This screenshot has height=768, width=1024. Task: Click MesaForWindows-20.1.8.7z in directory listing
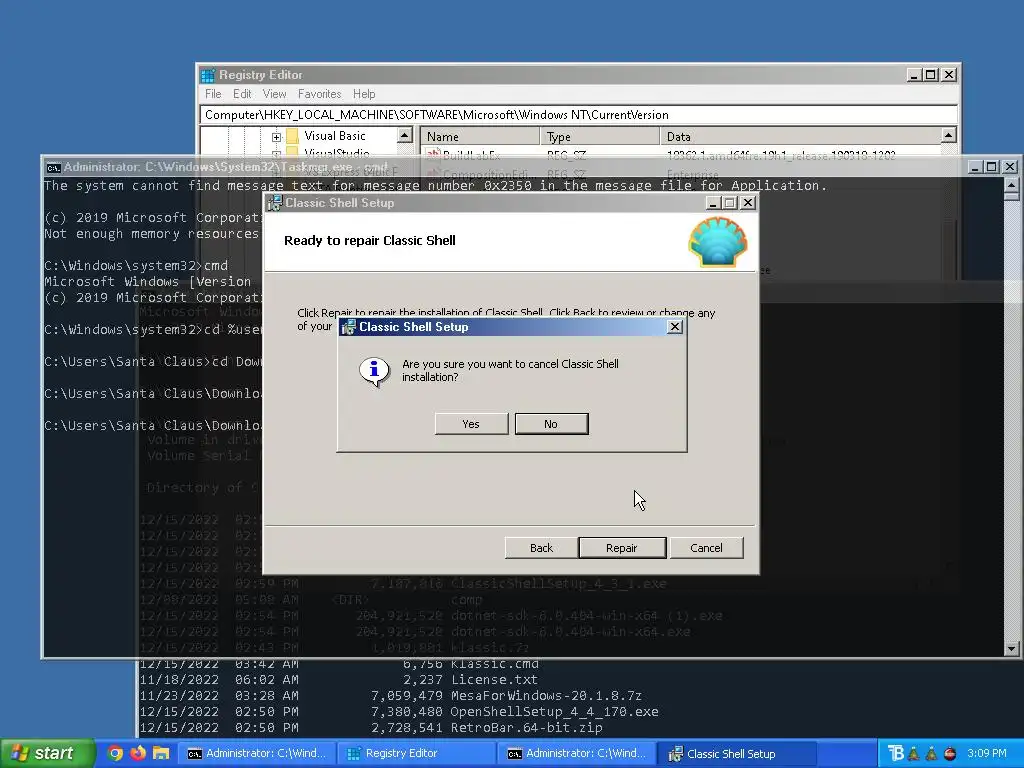tap(546, 696)
